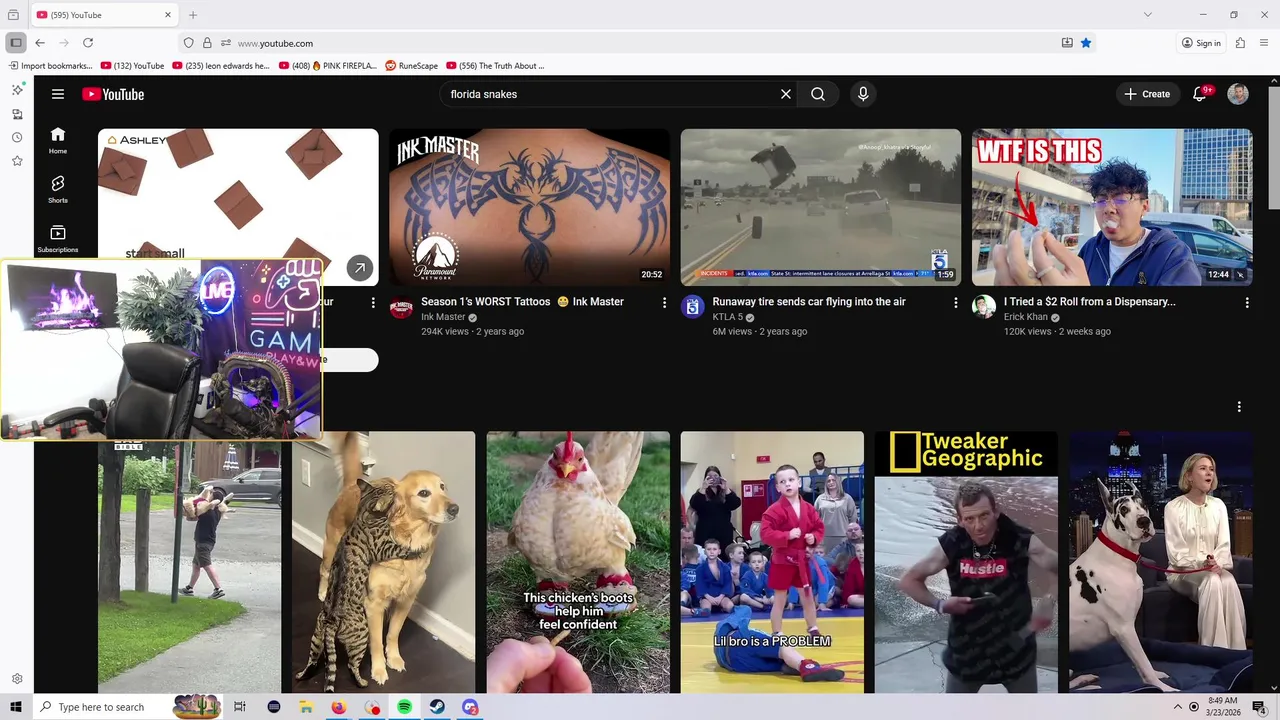The width and height of the screenshot is (1280, 720).
Task: Click the Ashley ad external link arrow
Action: [x=360, y=268]
